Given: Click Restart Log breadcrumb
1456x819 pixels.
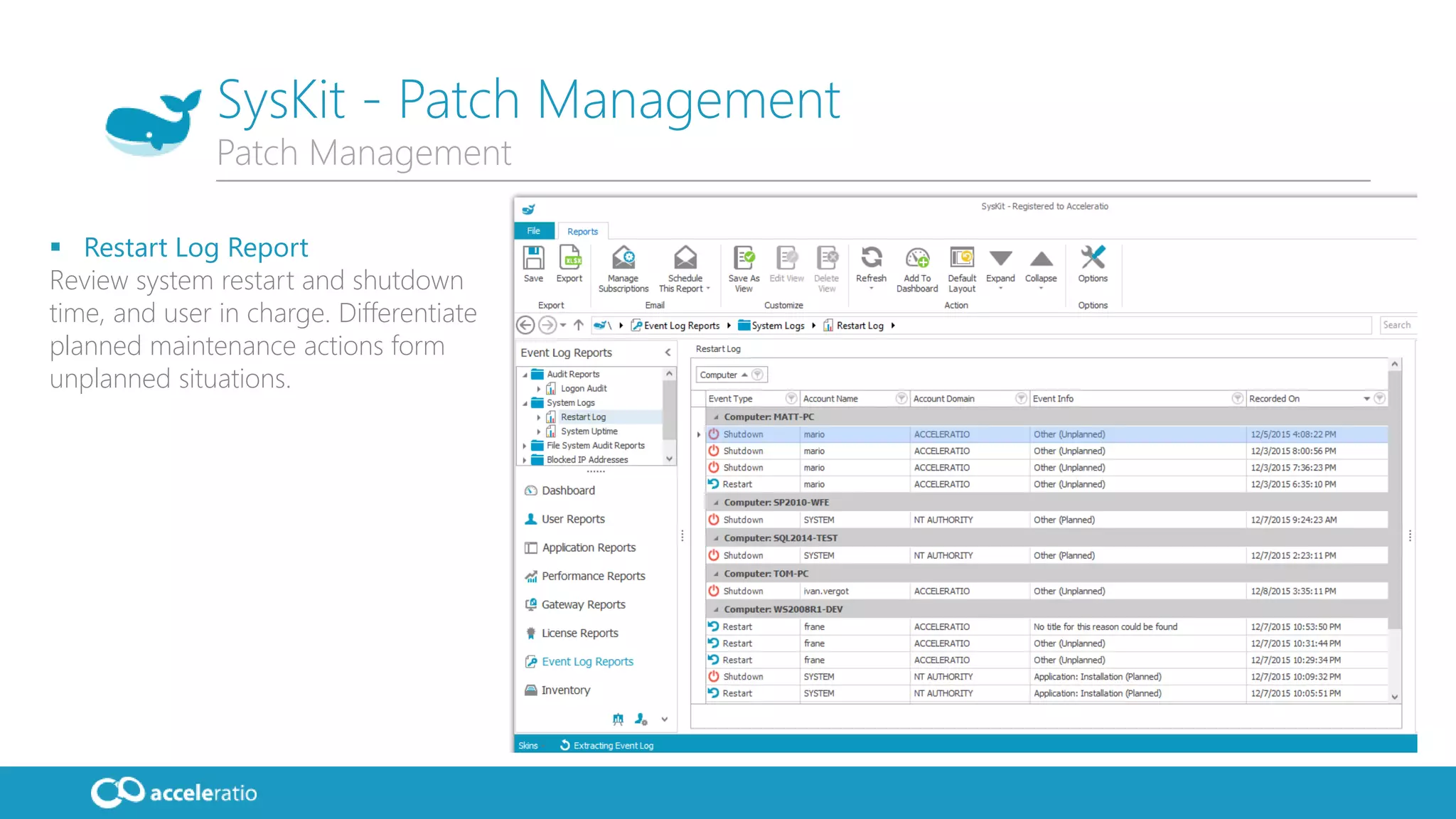Looking at the screenshot, I should coord(860,326).
